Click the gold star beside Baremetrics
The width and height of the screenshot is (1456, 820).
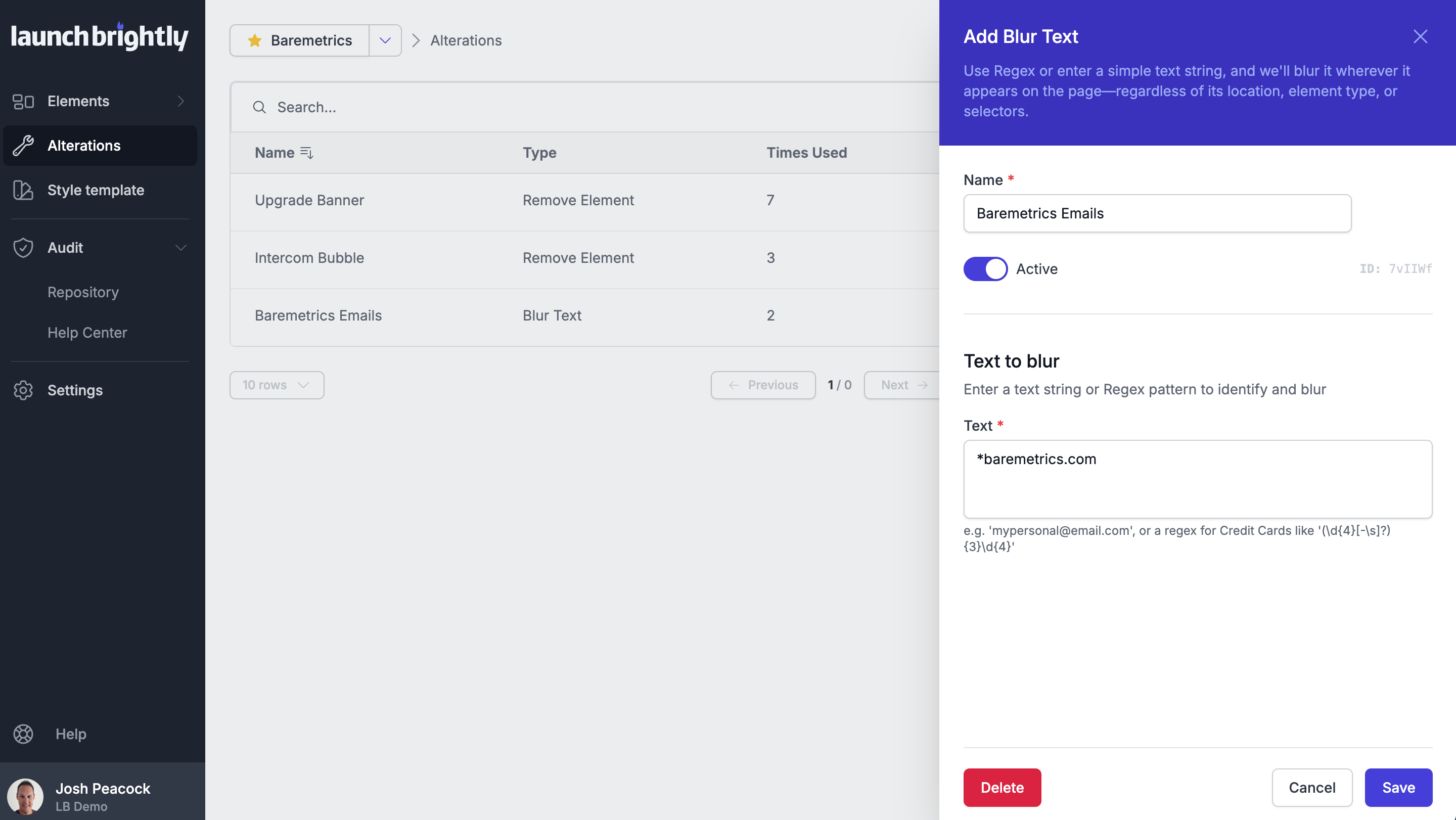255,40
